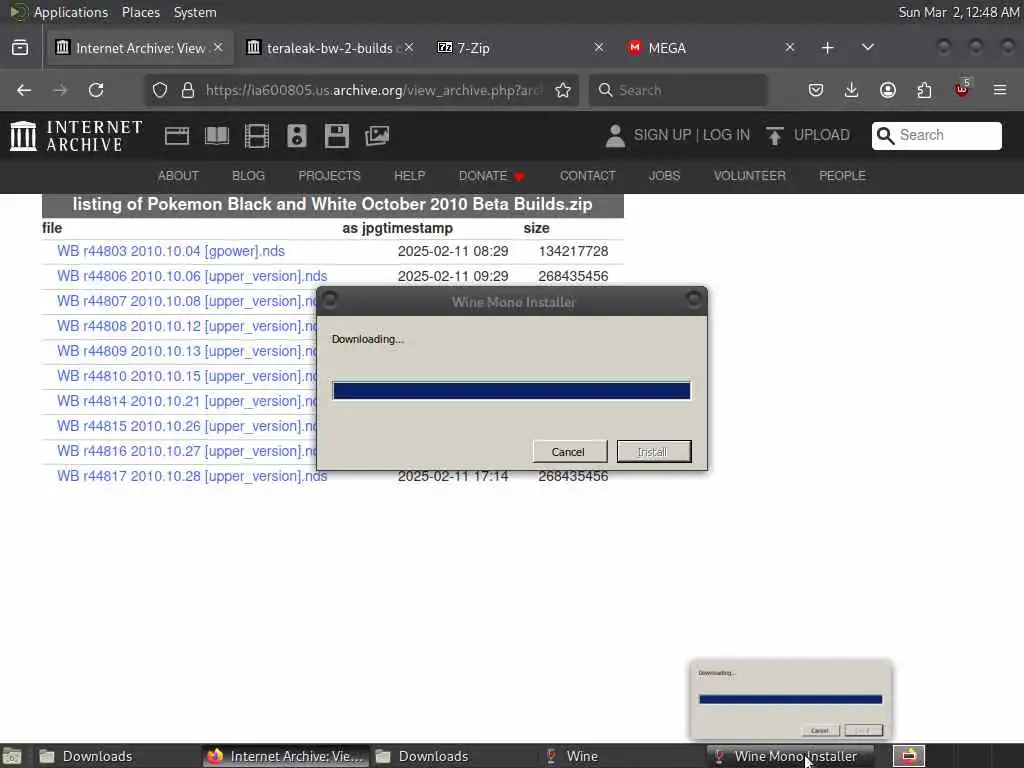
Task: Switch to Wine Mono Installer taskbar item
Action: coord(790,756)
